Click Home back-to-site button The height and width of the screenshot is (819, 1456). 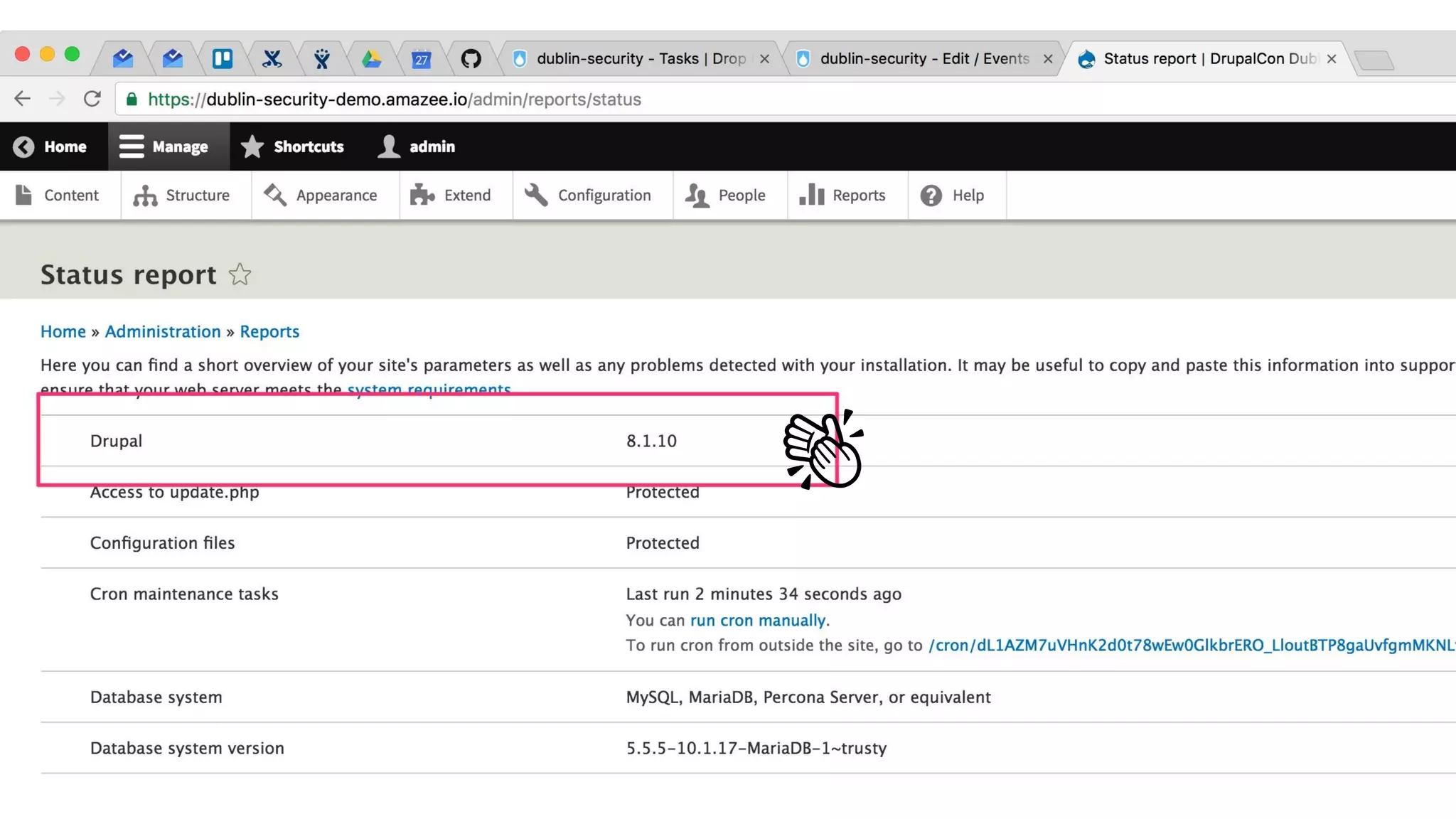tap(50, 146)
